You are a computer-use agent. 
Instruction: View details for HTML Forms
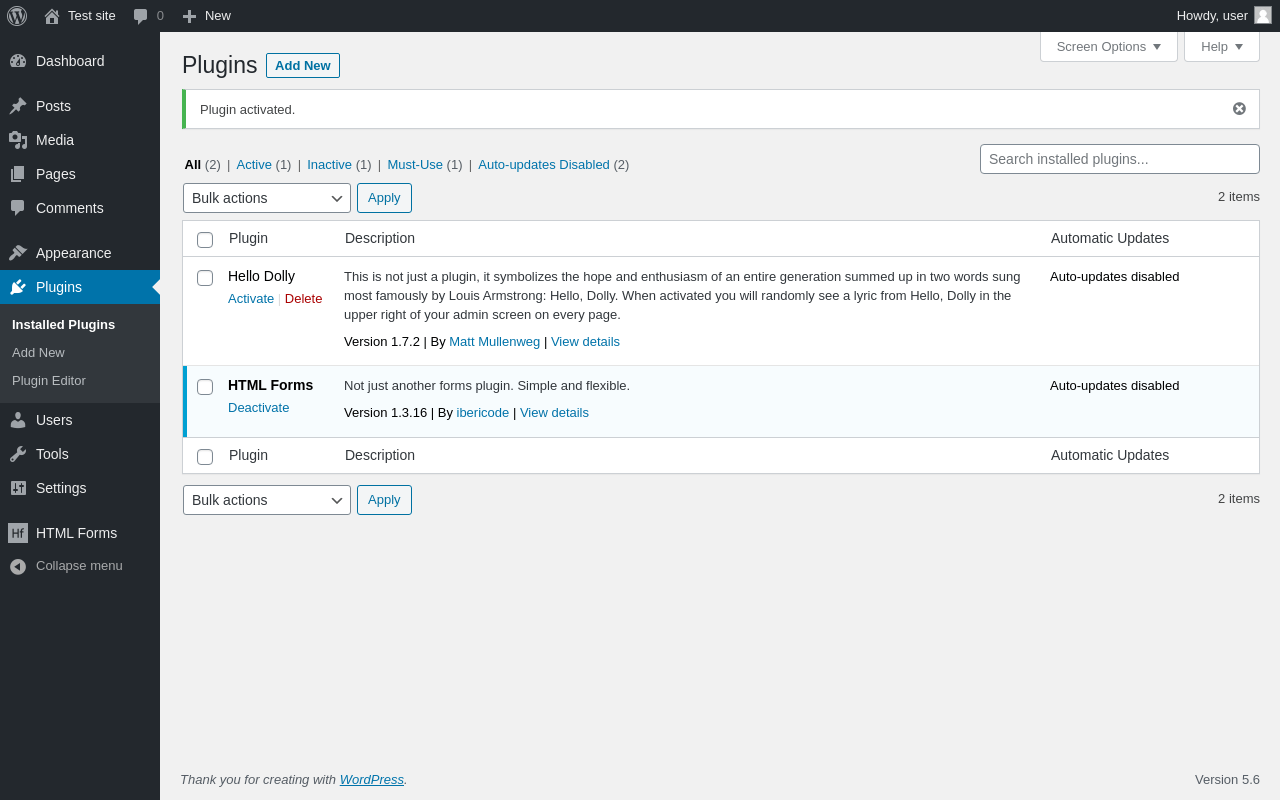[x=554, y=413]
